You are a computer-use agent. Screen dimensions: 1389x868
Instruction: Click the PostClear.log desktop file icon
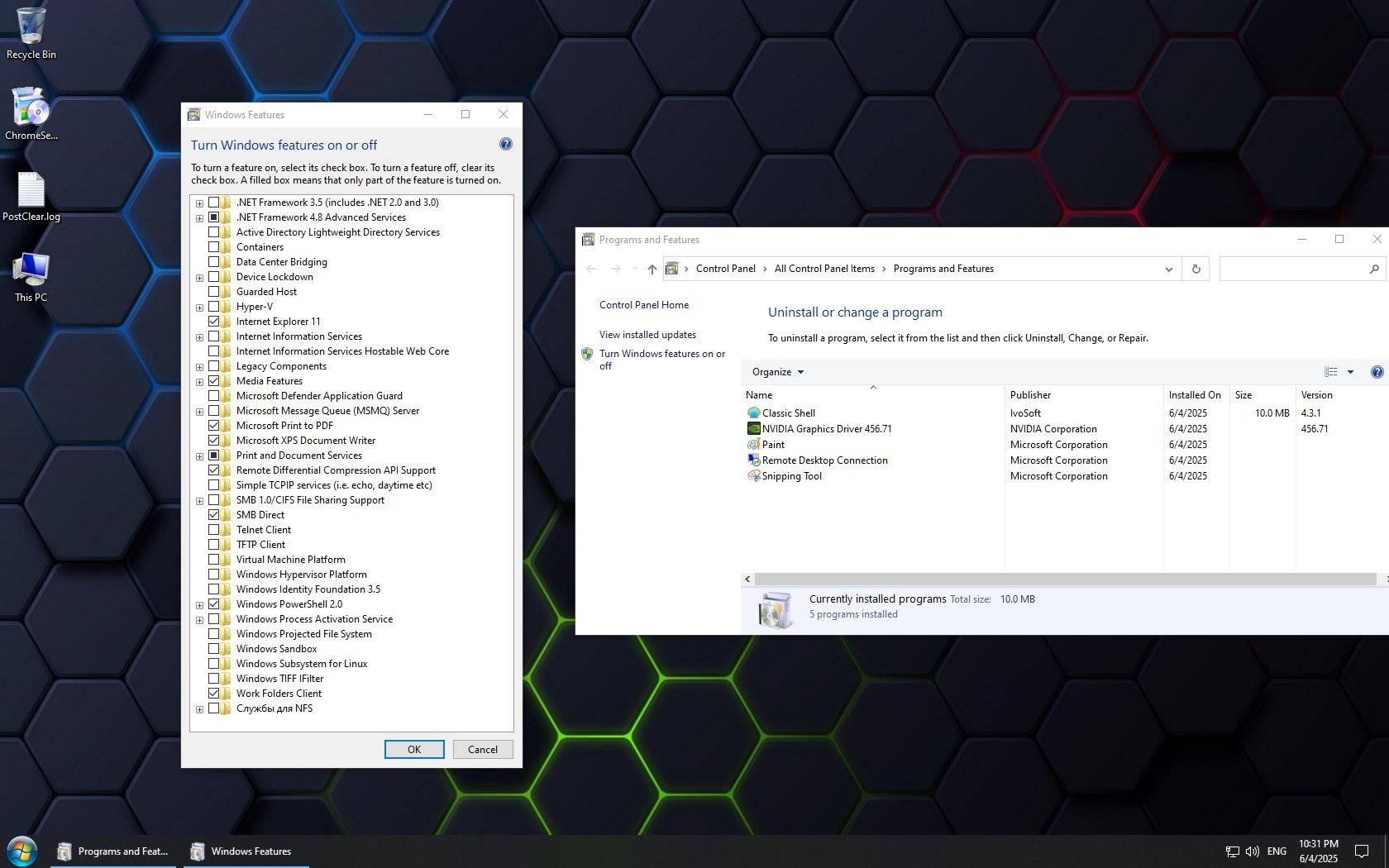tap(31, 191)
